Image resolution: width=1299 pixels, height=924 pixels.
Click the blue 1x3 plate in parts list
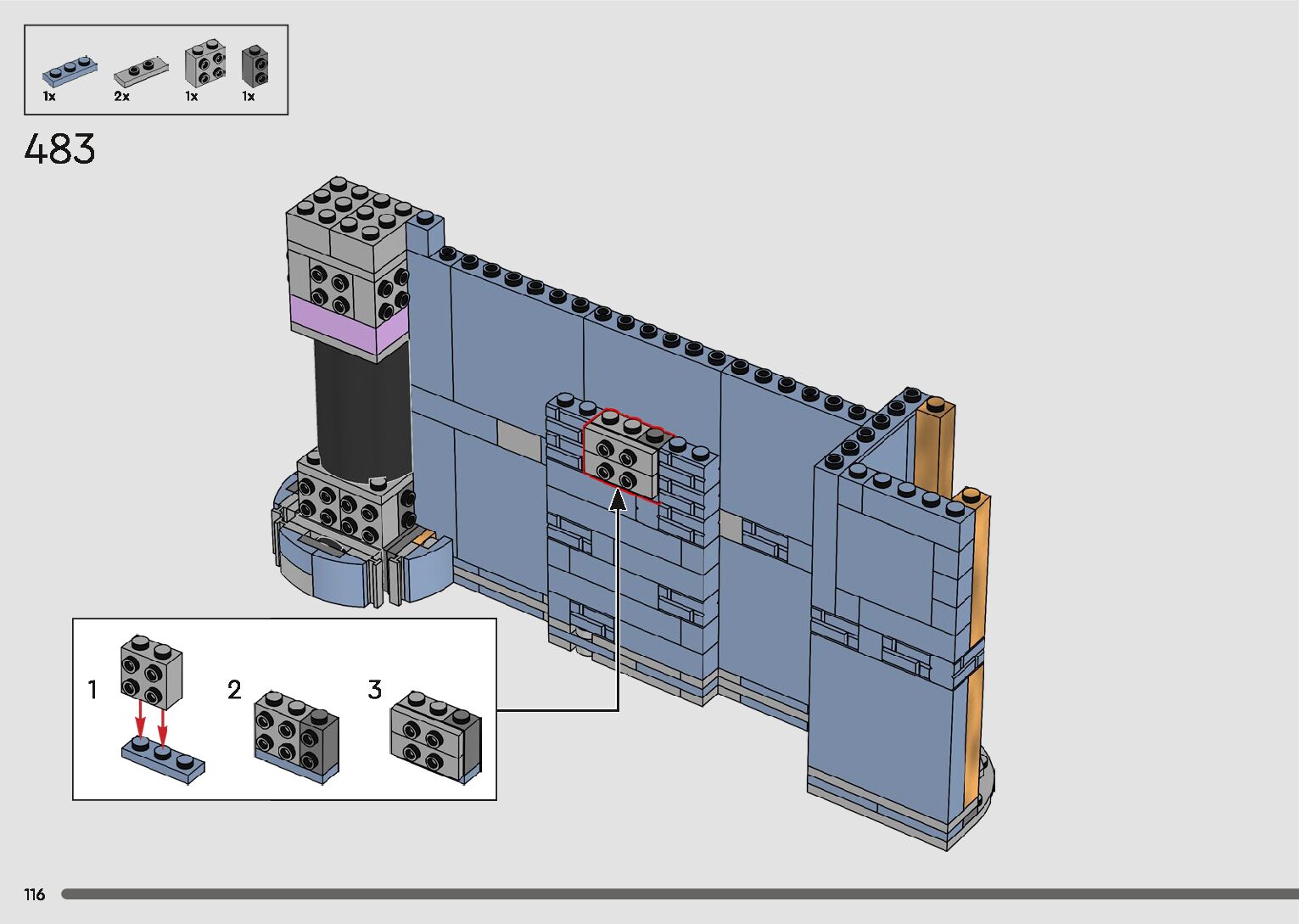tap(70, 71)
